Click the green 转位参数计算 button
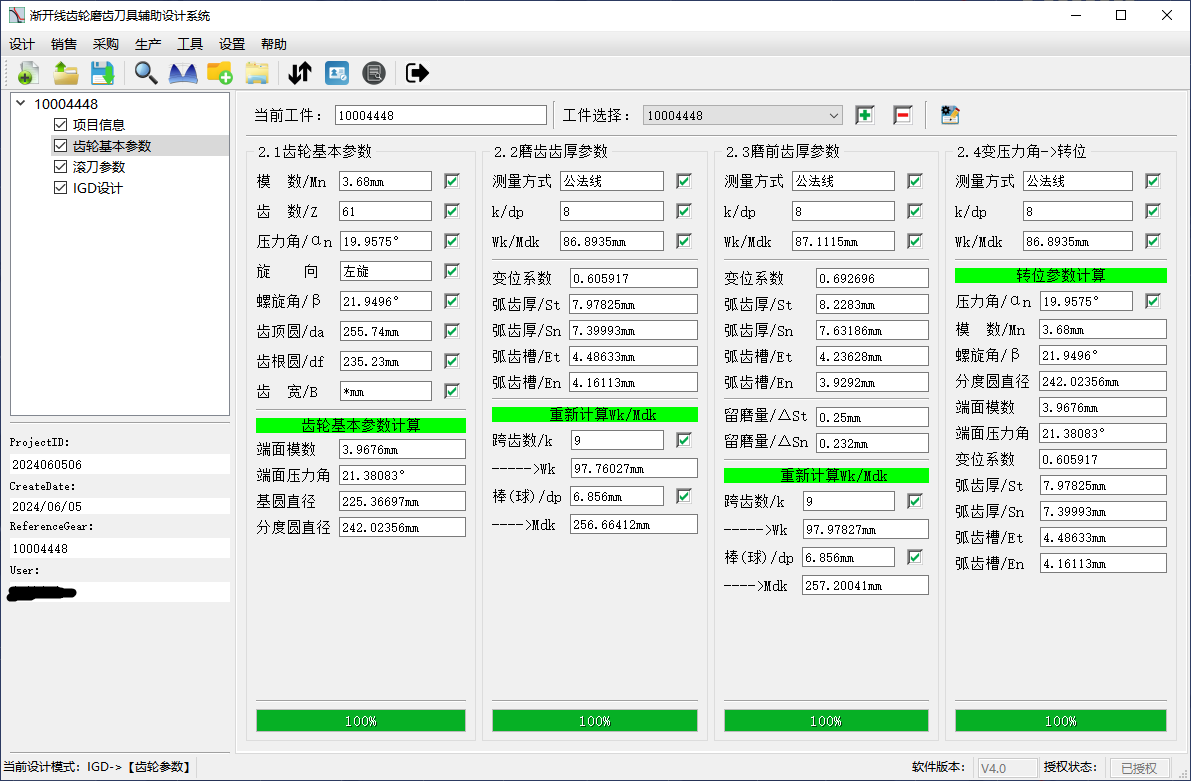1191x781 pixels. (x=1060, y=275)
